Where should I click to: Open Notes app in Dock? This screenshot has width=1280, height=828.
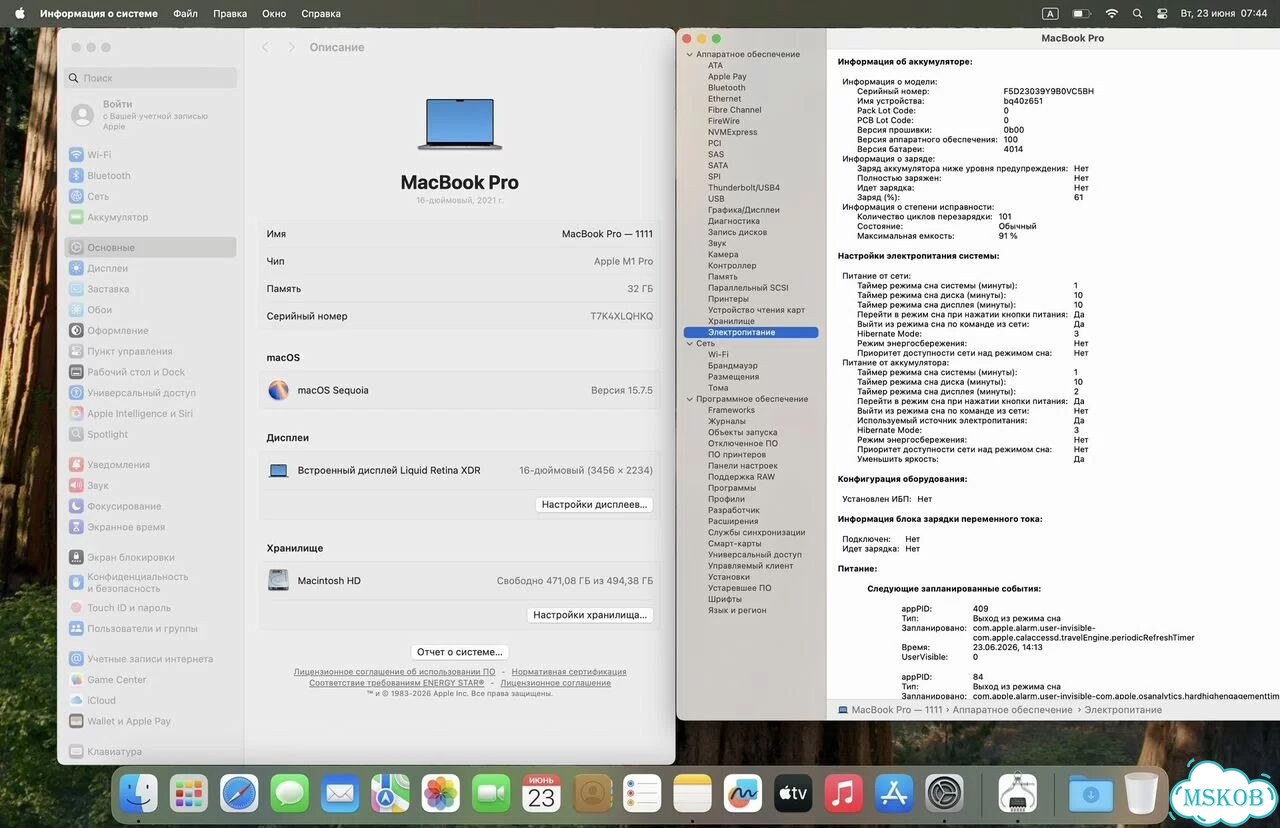click(692, 794)
